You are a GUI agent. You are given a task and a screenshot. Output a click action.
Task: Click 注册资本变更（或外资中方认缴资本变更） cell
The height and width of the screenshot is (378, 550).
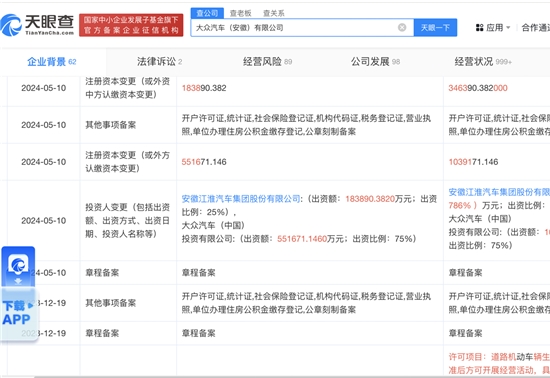[128, 88]
